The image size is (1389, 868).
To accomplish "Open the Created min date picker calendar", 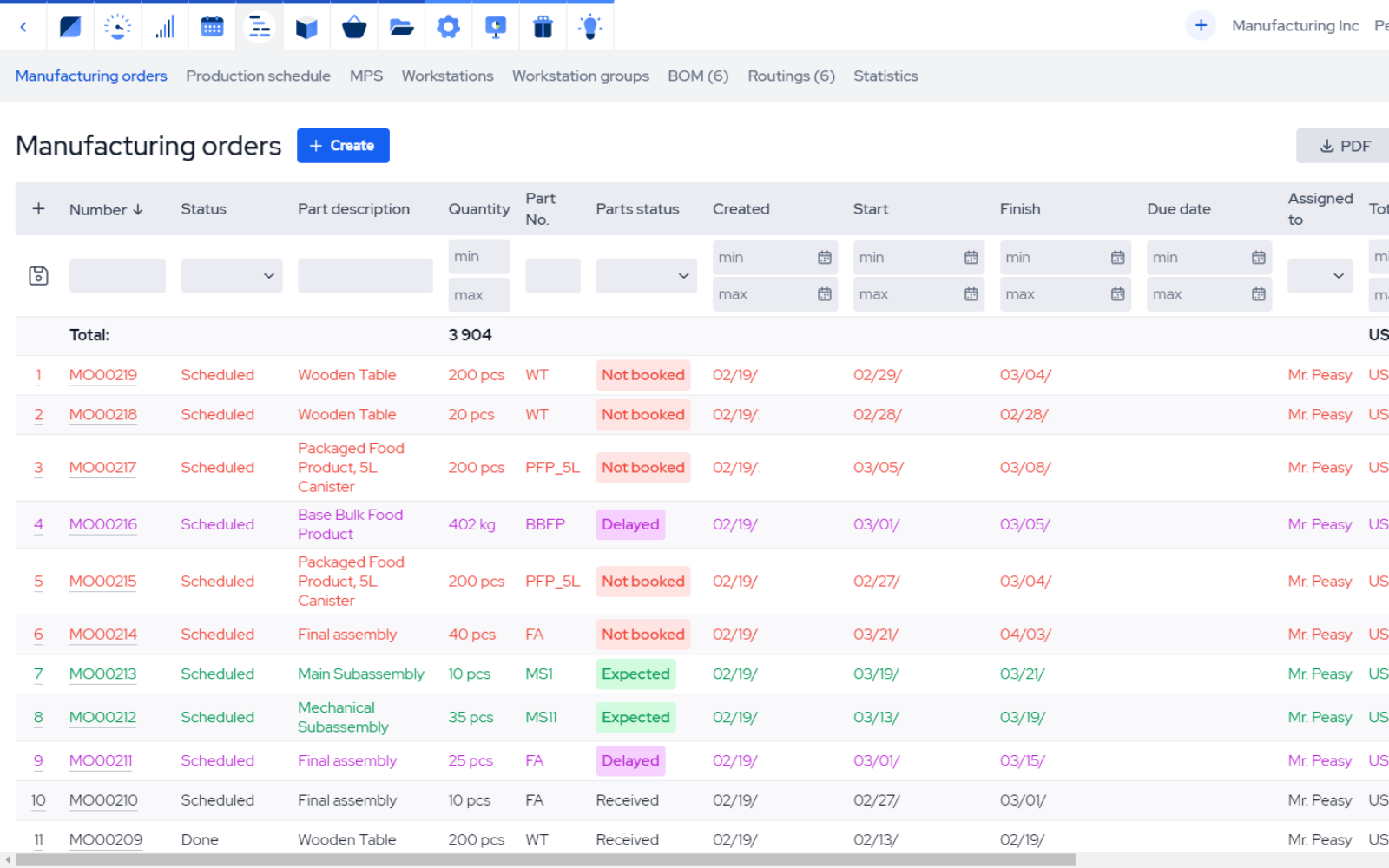I will pos(823,257).
